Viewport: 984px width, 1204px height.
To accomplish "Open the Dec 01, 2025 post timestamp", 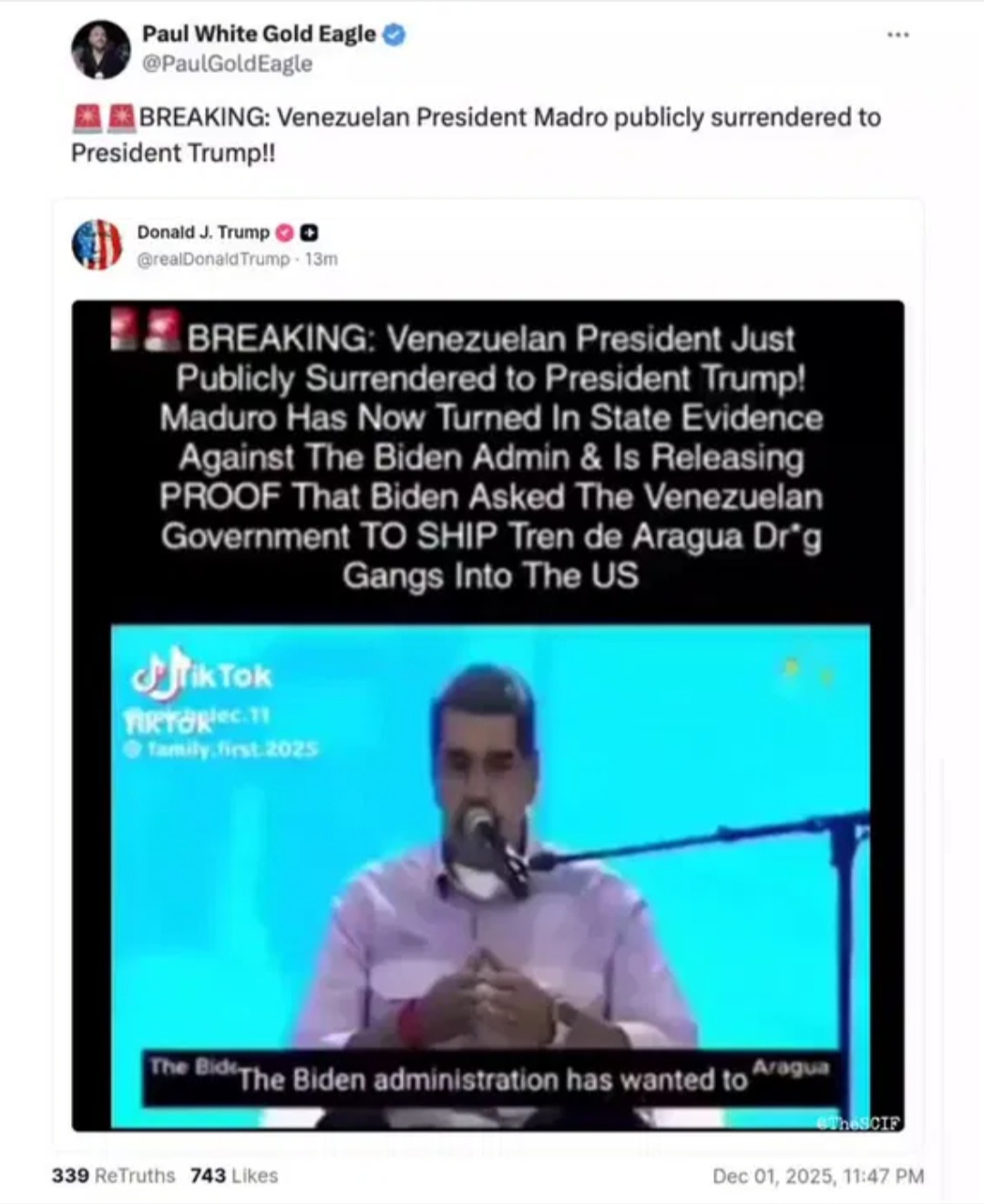I will (818, 1176).
